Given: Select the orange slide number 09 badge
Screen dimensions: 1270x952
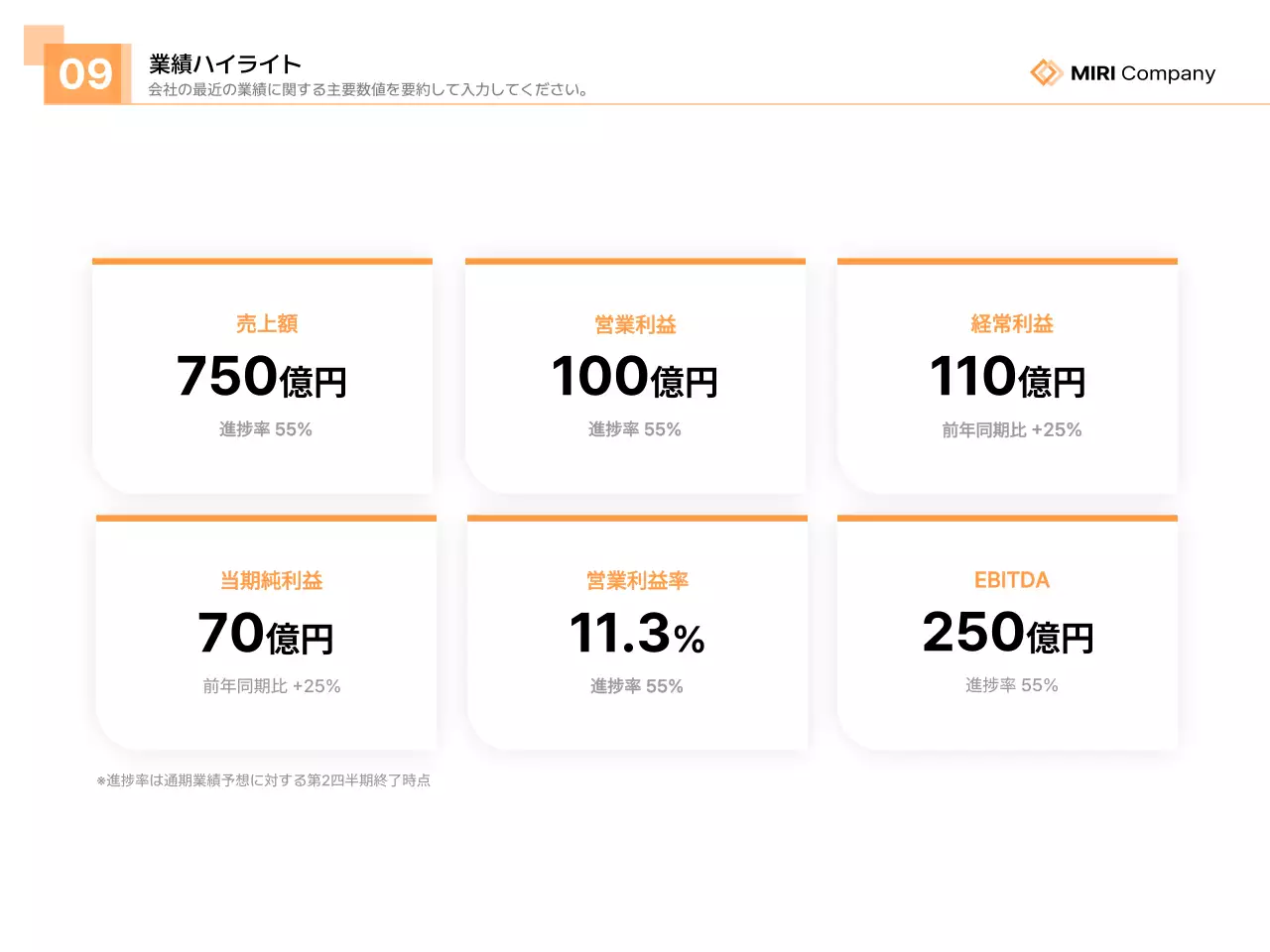Looking at the screenshot, I should [x=87, y=73].
